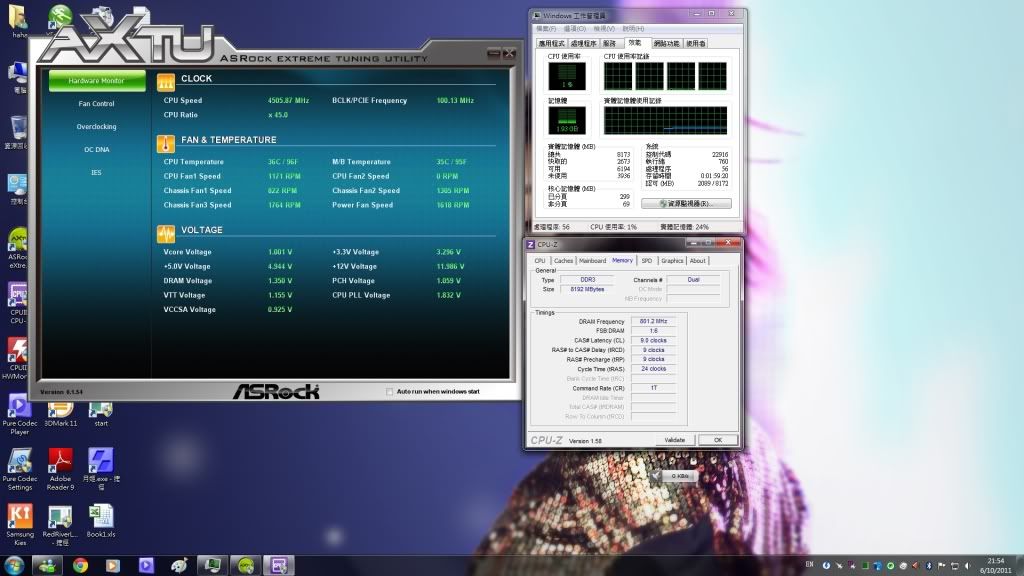The height and width of the screenshot is (576, 1024).
Task: Enable Auto run when windows start
Action: coord(390,392)
